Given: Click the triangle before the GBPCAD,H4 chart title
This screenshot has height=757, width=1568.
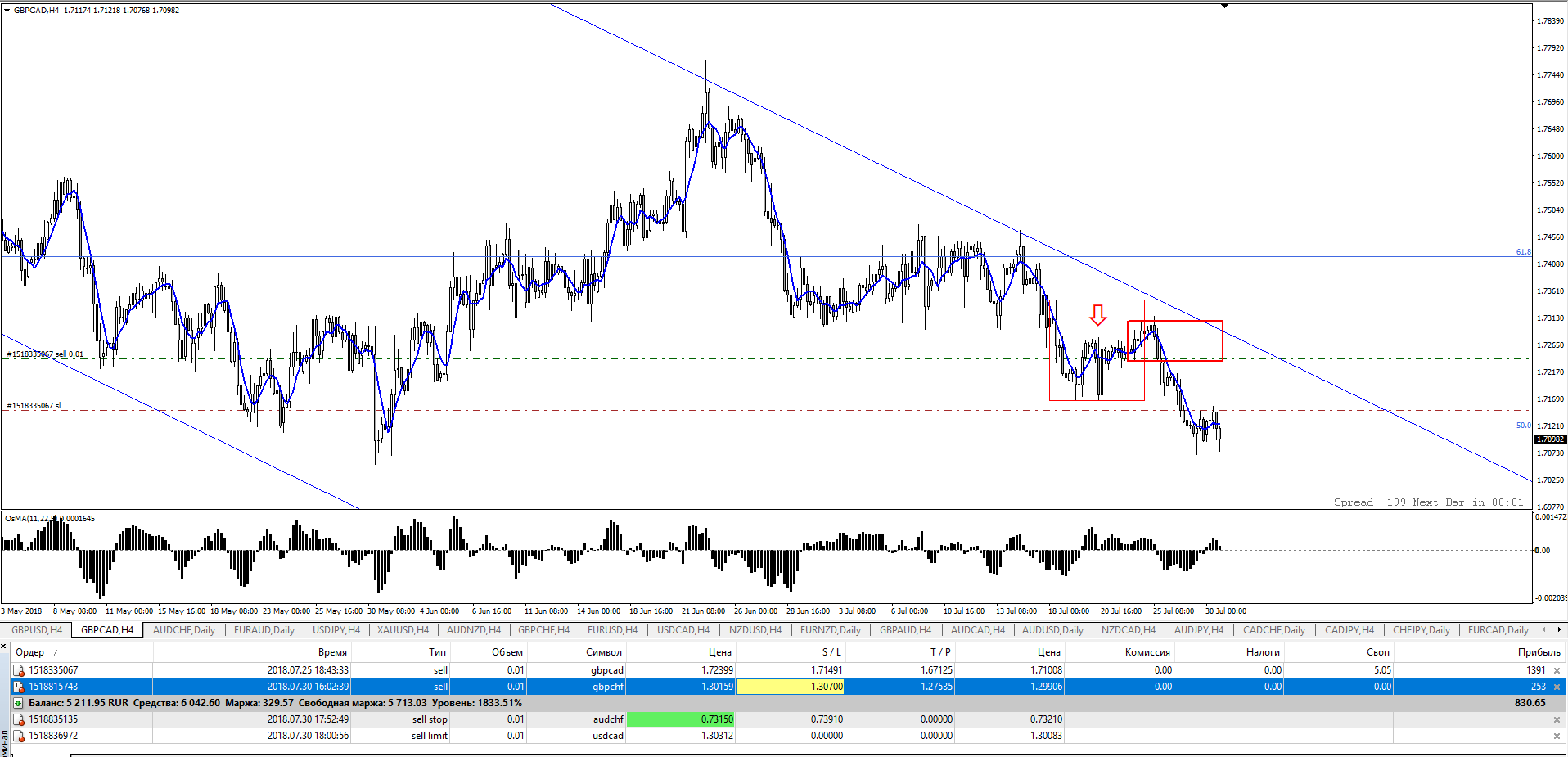Looking at the screenshot, I should tap(7, 10).
